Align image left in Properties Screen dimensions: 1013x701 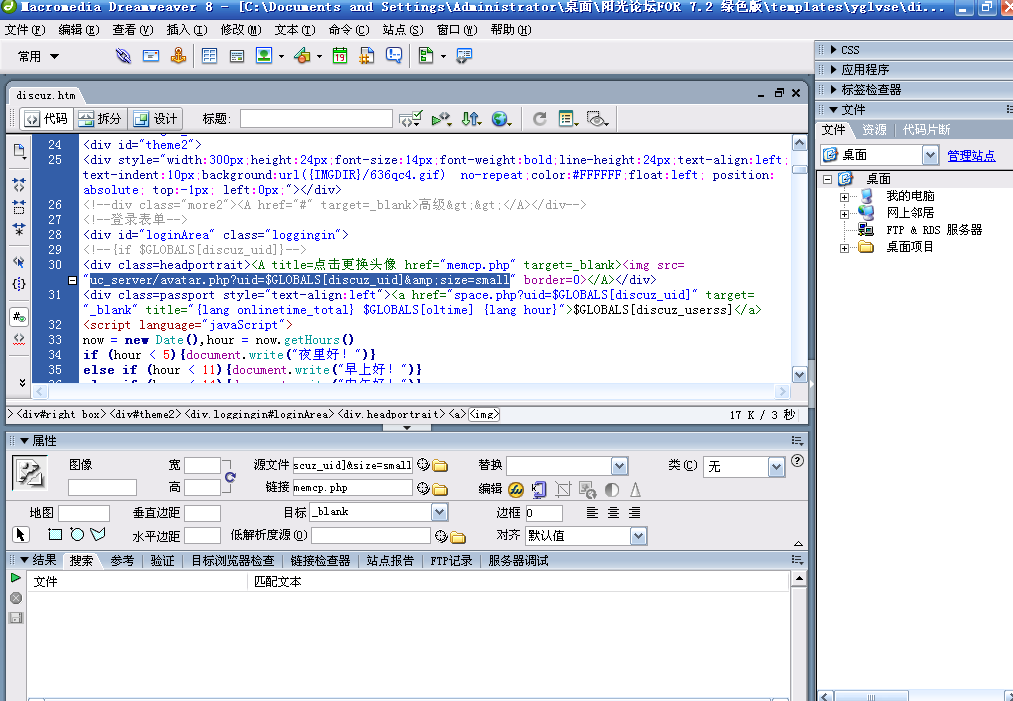(592, 513)
